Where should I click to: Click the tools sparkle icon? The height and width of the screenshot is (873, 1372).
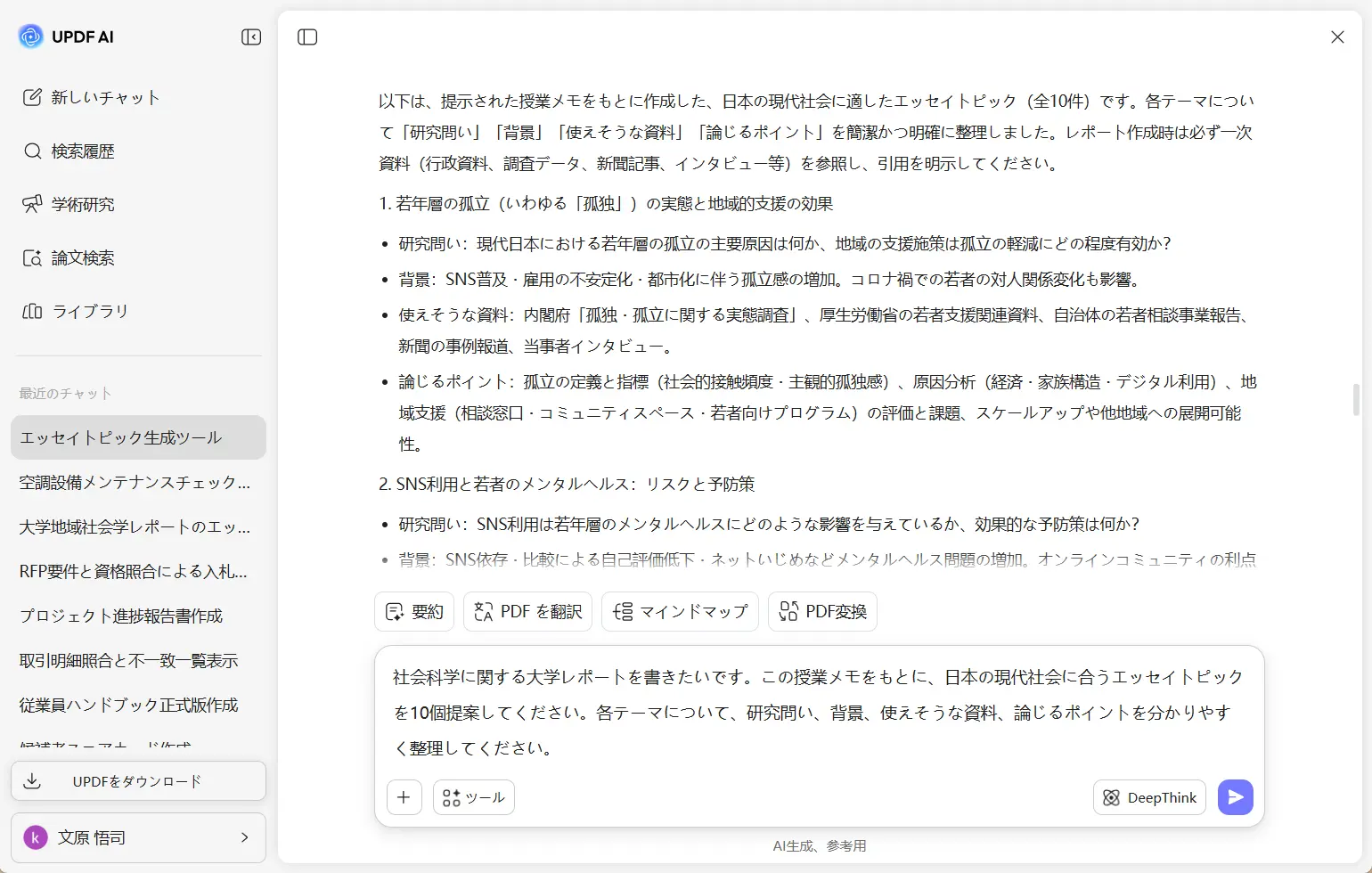452,797
